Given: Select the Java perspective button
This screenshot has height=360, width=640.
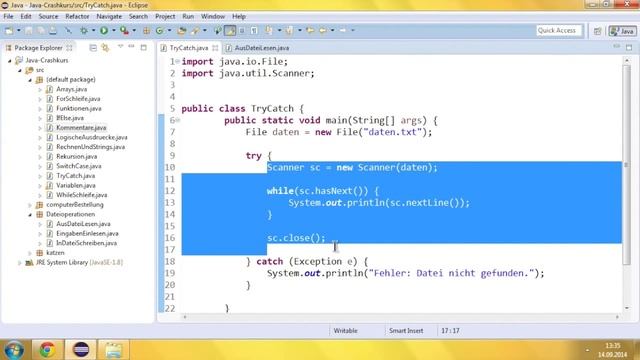Looking at the screenshot, I should coord(622,31).
